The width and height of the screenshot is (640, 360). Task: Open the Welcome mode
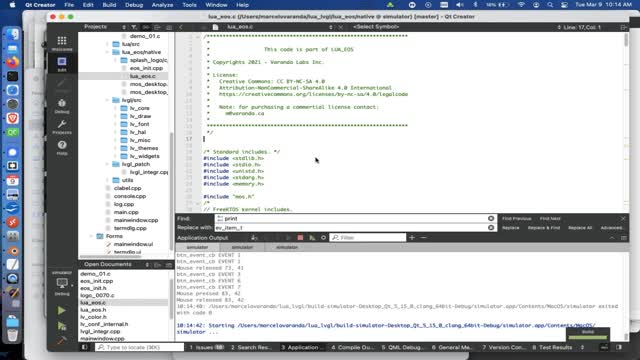pyautogui.click(x=62, y=43)
